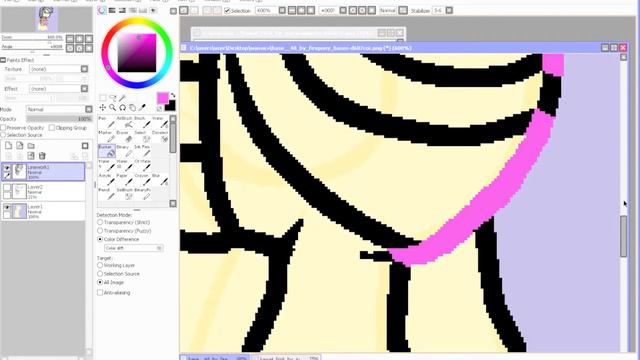Choose the Move tool icon

coord(102,108)
